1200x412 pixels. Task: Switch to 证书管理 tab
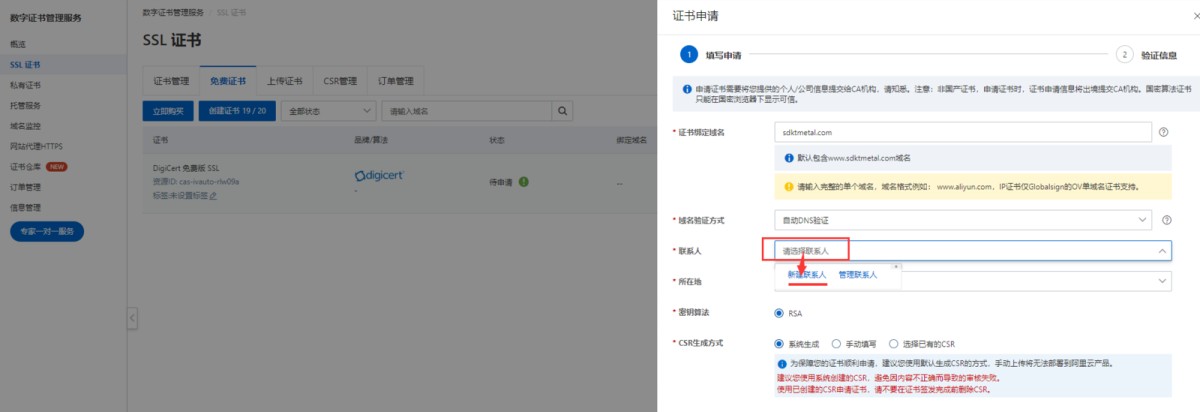click(x=171, y=81)
